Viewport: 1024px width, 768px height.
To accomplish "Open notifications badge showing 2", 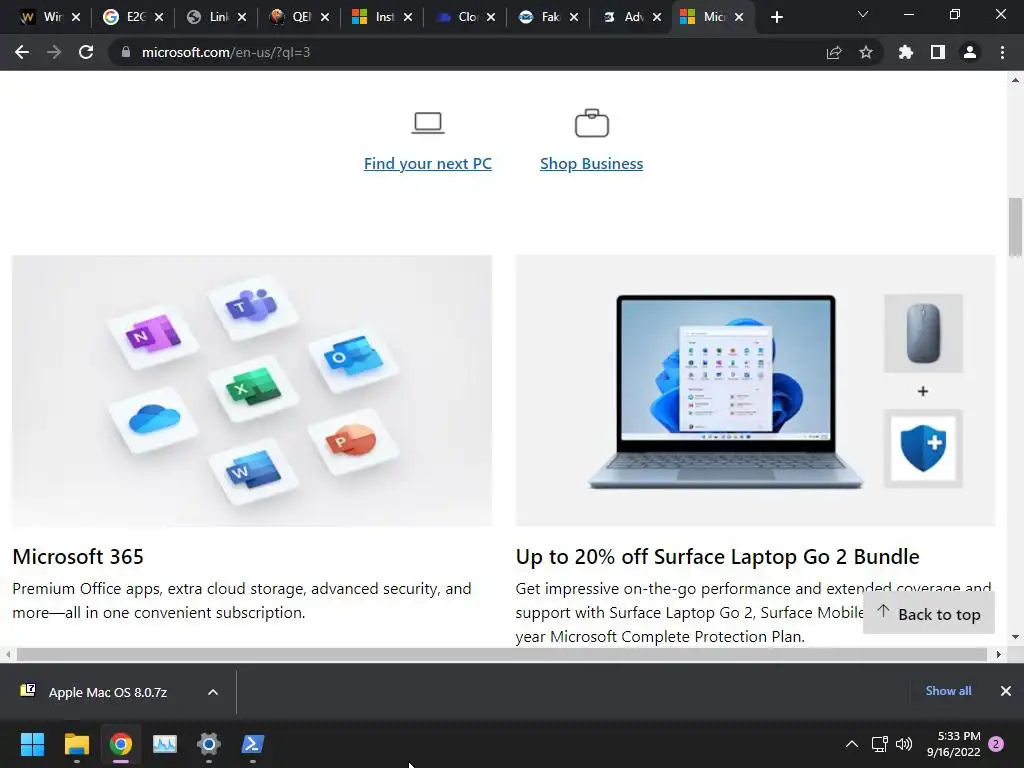I will point(996,744).
